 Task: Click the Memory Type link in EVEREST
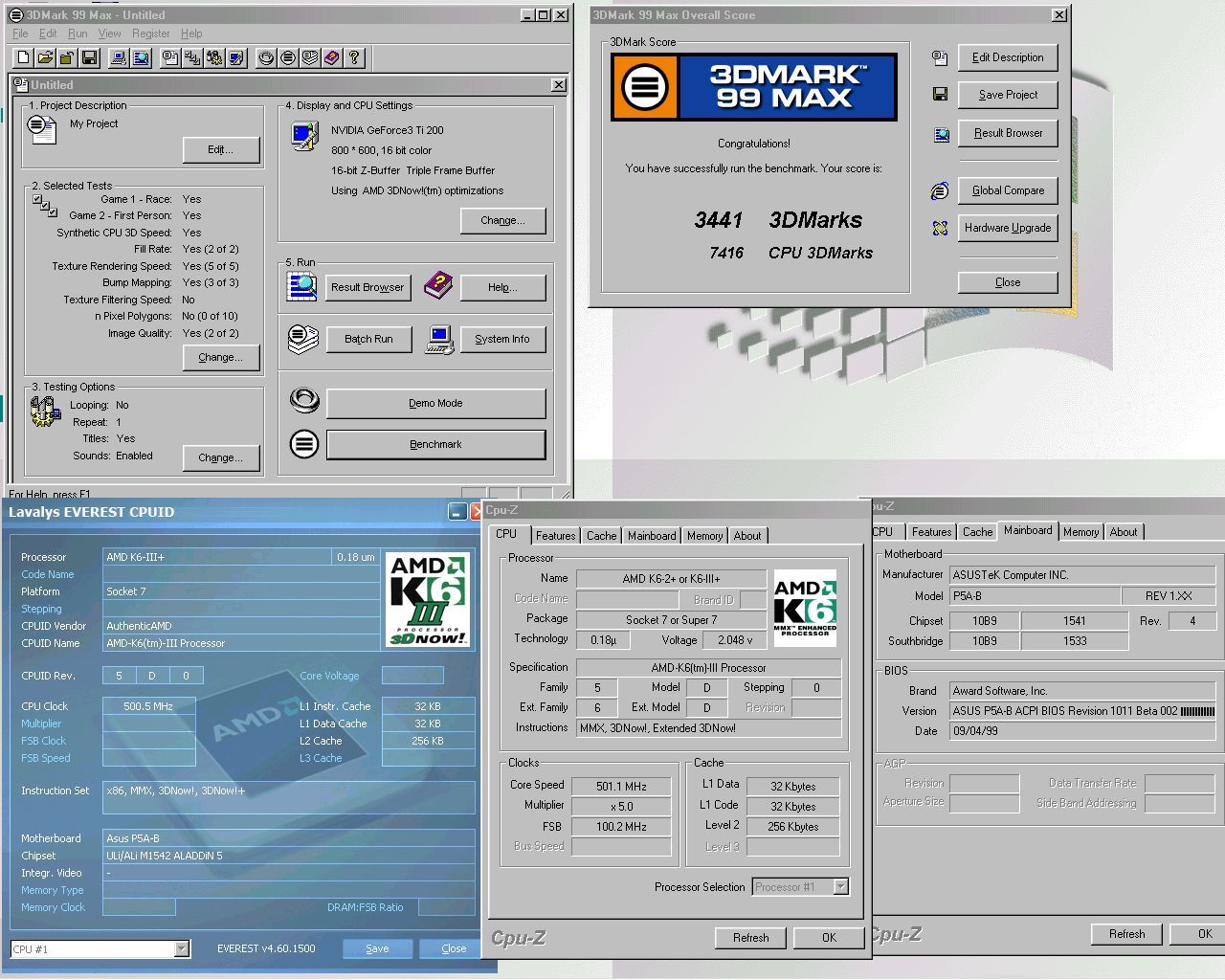52,890
